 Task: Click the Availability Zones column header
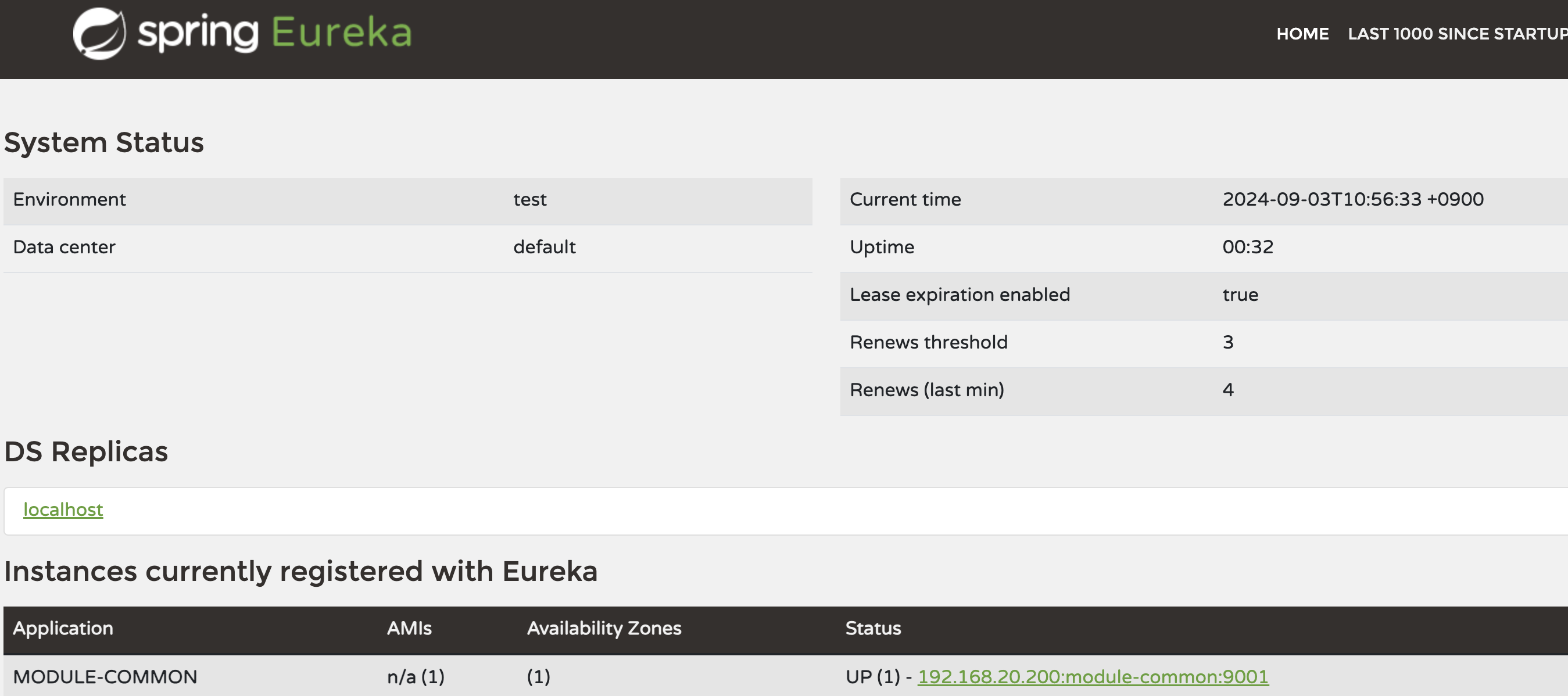tap(604, 628)
